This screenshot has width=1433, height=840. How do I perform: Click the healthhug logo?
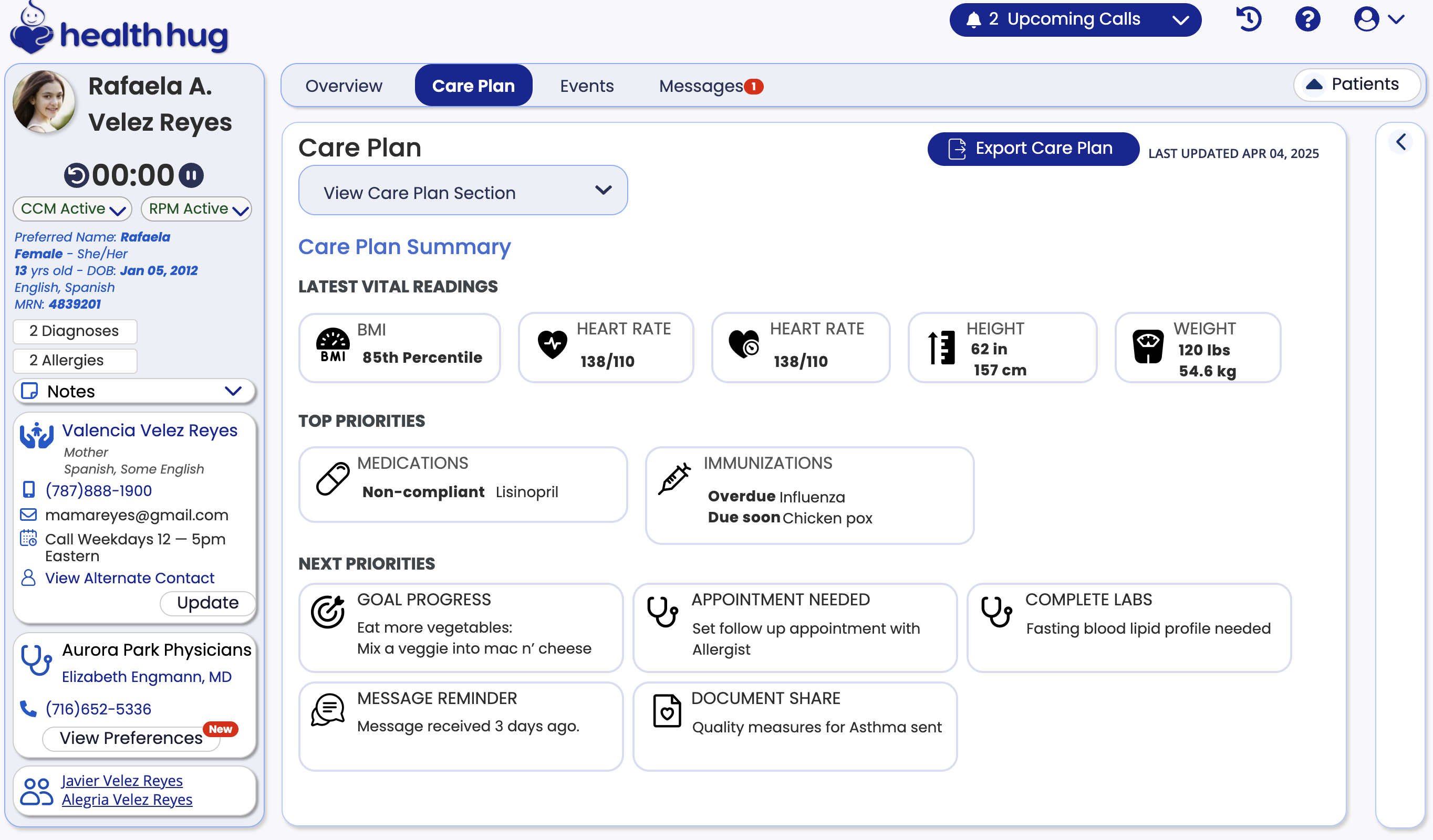pyautogui.click(x=118, y=31)
